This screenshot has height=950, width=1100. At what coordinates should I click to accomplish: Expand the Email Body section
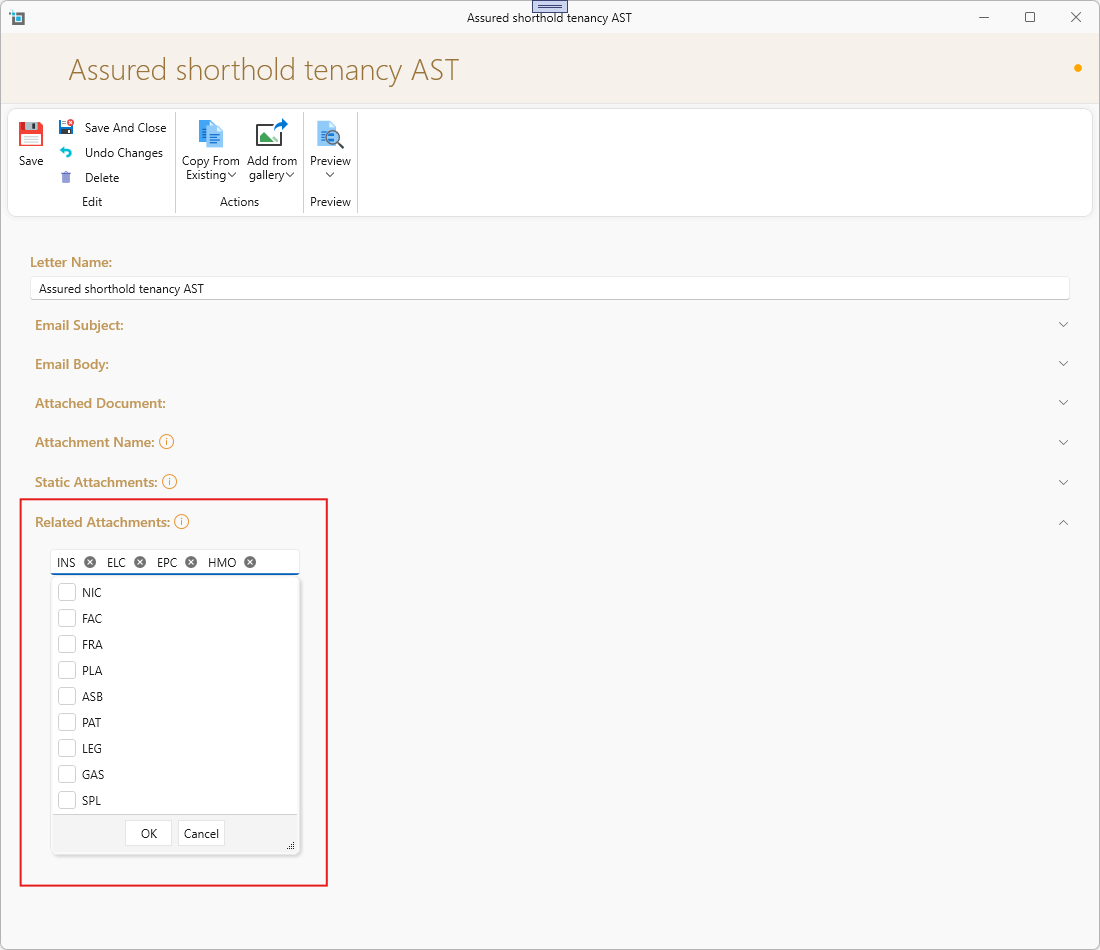pos(1063,364)
